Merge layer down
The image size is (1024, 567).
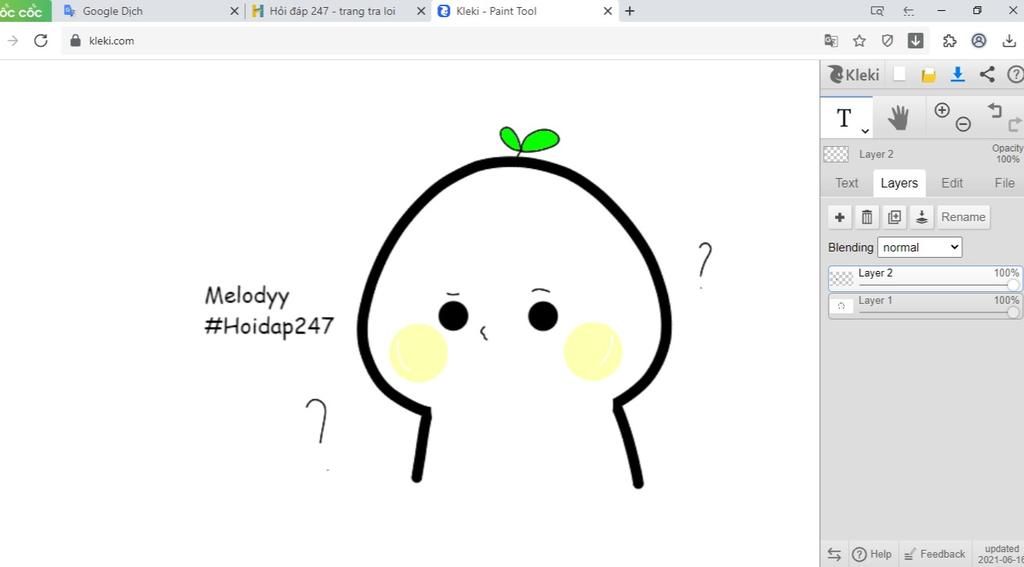[921, 217]
